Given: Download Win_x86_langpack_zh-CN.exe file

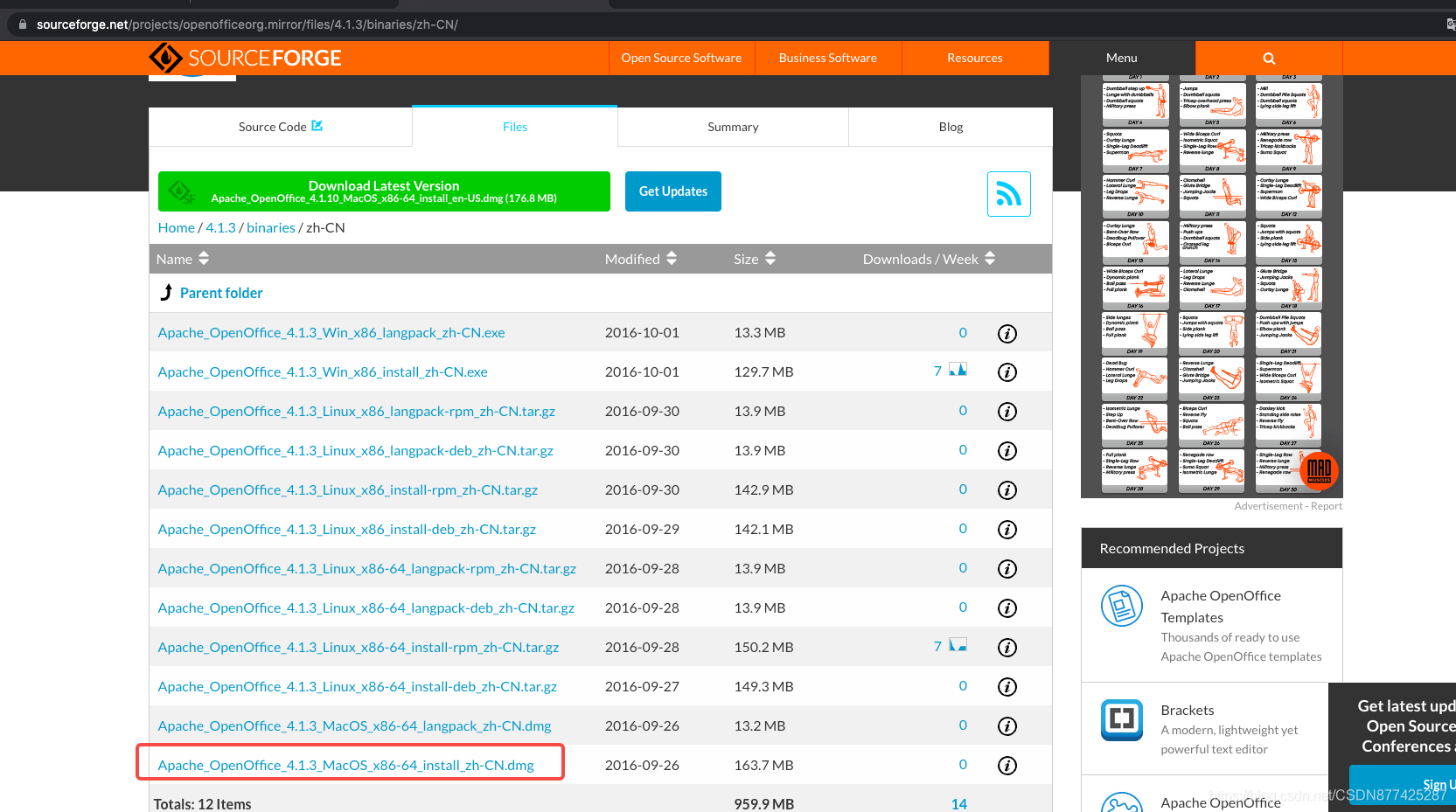Looking at the screenshot, I should pos(331,332).
